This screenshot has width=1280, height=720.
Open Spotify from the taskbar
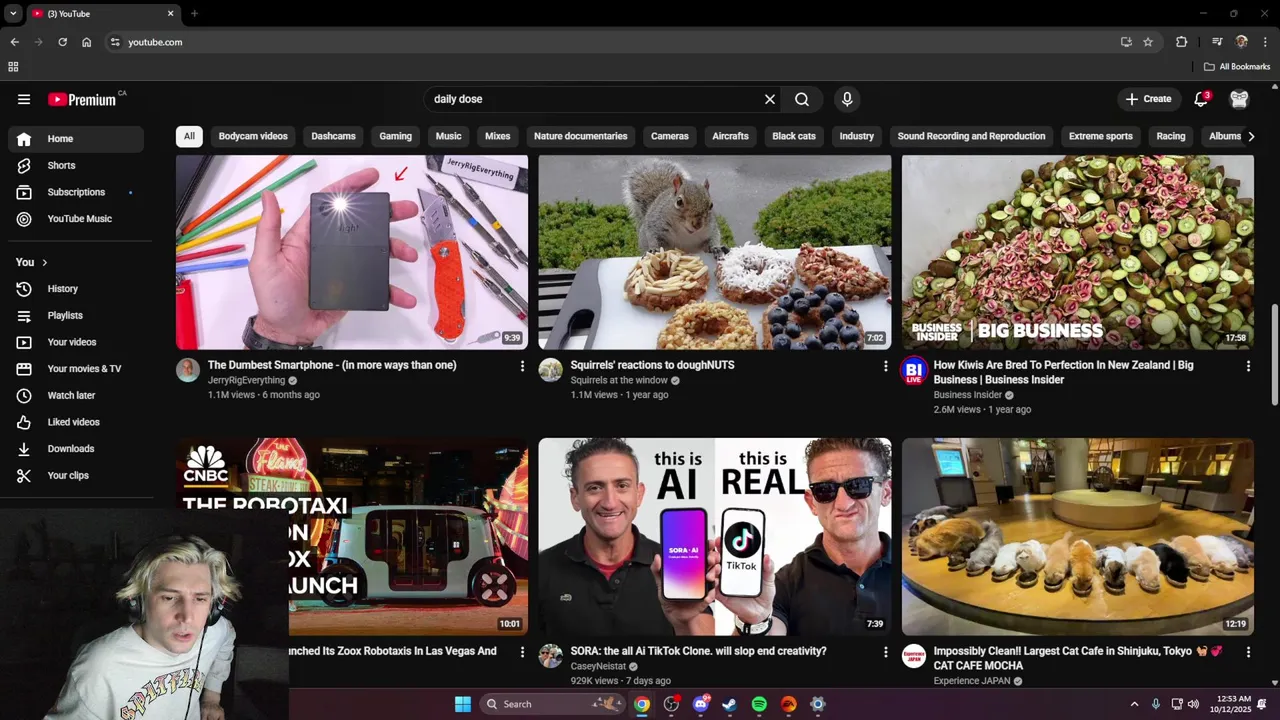coord(759,704)
